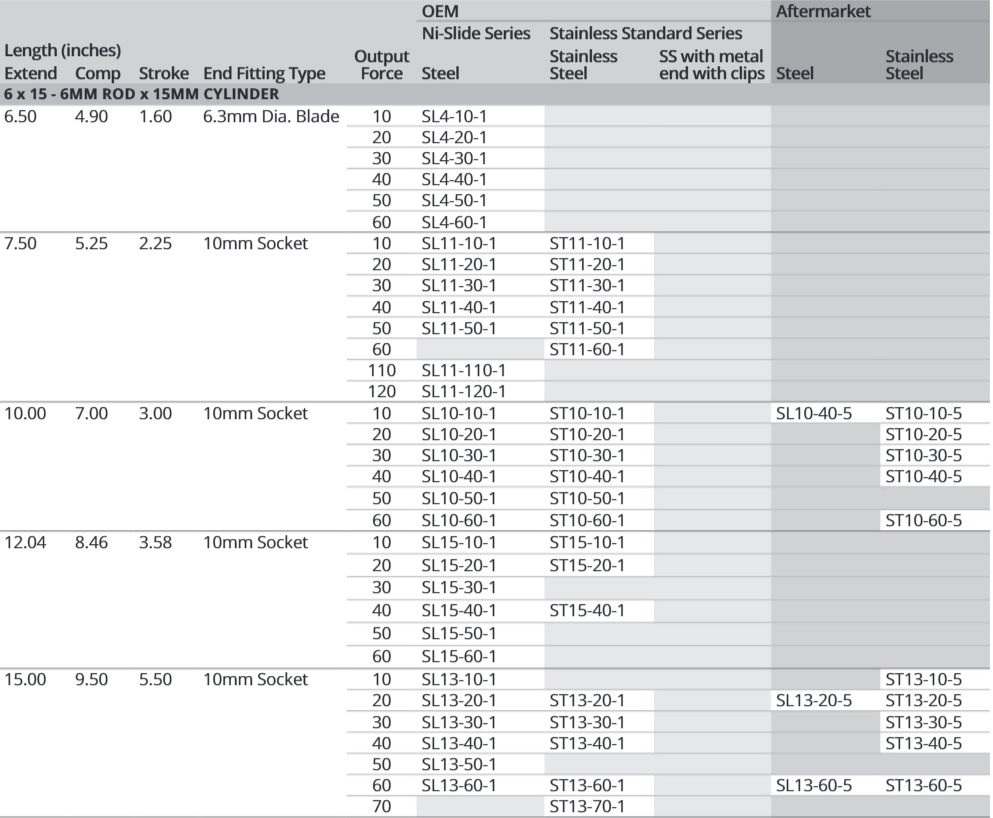Select aftermarket stainless part ST13-10-5
Viewport: 993px width, 818px height.
[x=923, y=680]
